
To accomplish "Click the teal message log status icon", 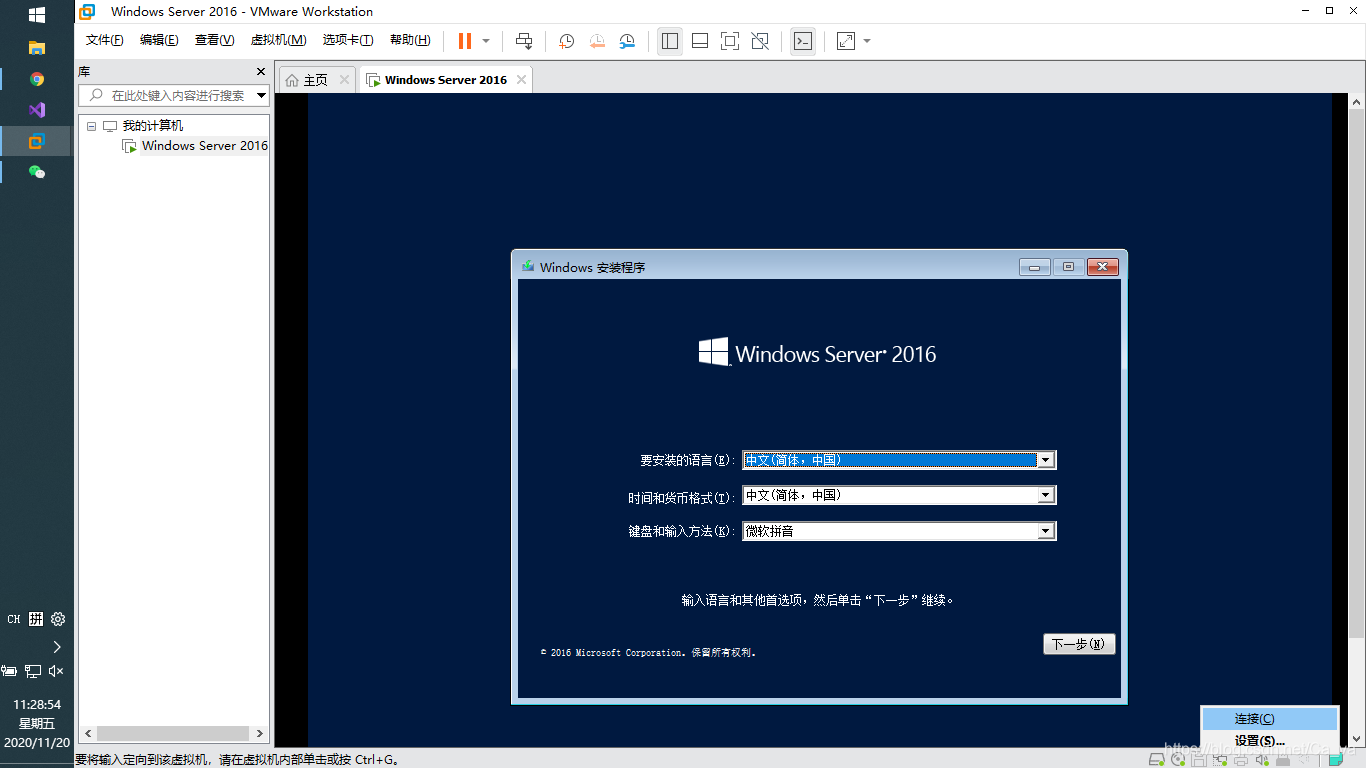I will (1336, 760).
